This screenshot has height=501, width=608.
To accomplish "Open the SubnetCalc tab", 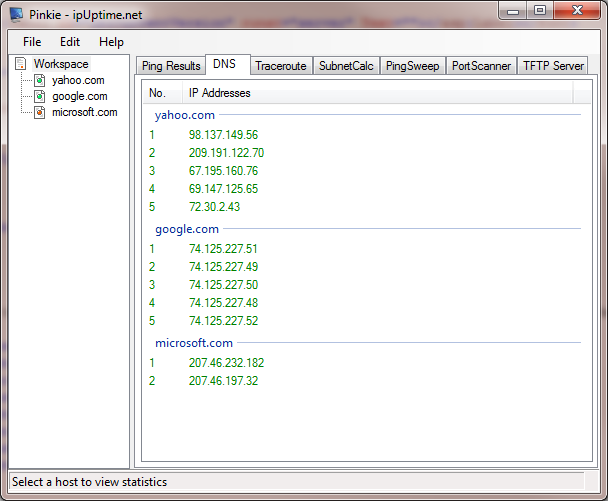I will point(346,66).
